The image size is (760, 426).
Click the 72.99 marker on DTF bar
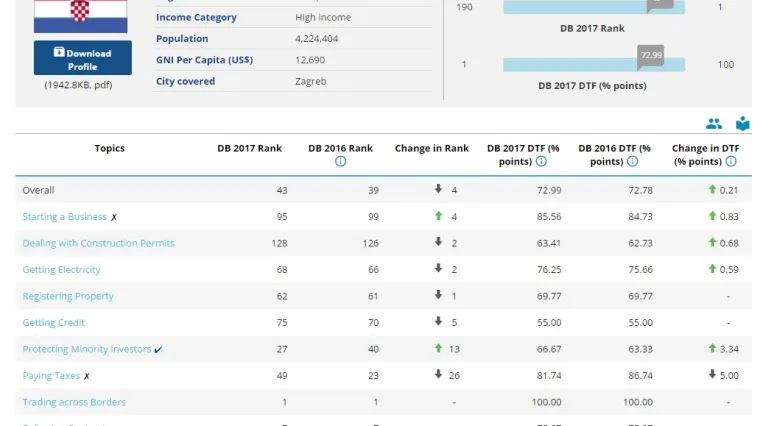651,55
